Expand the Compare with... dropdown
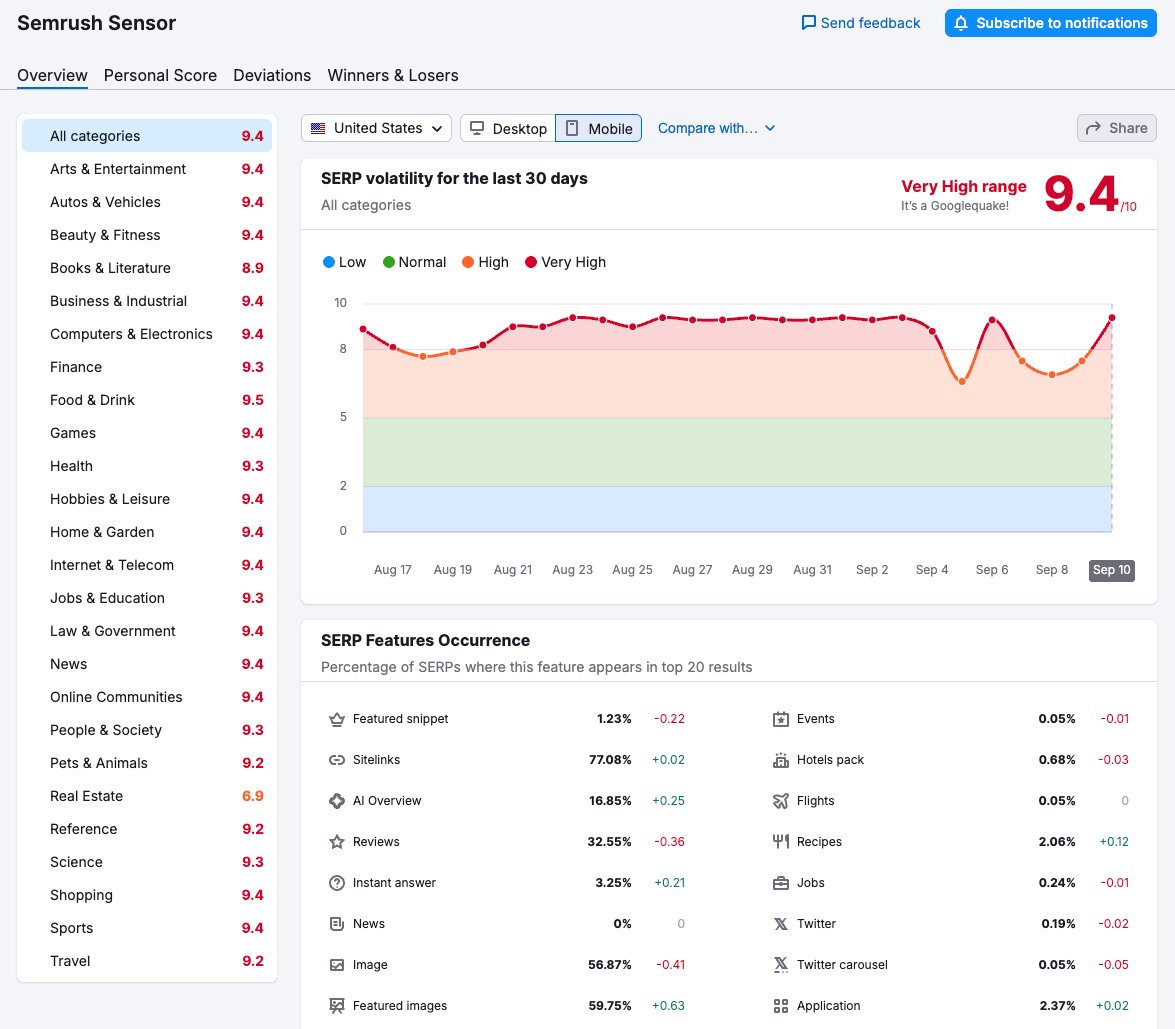 [717, 128]
